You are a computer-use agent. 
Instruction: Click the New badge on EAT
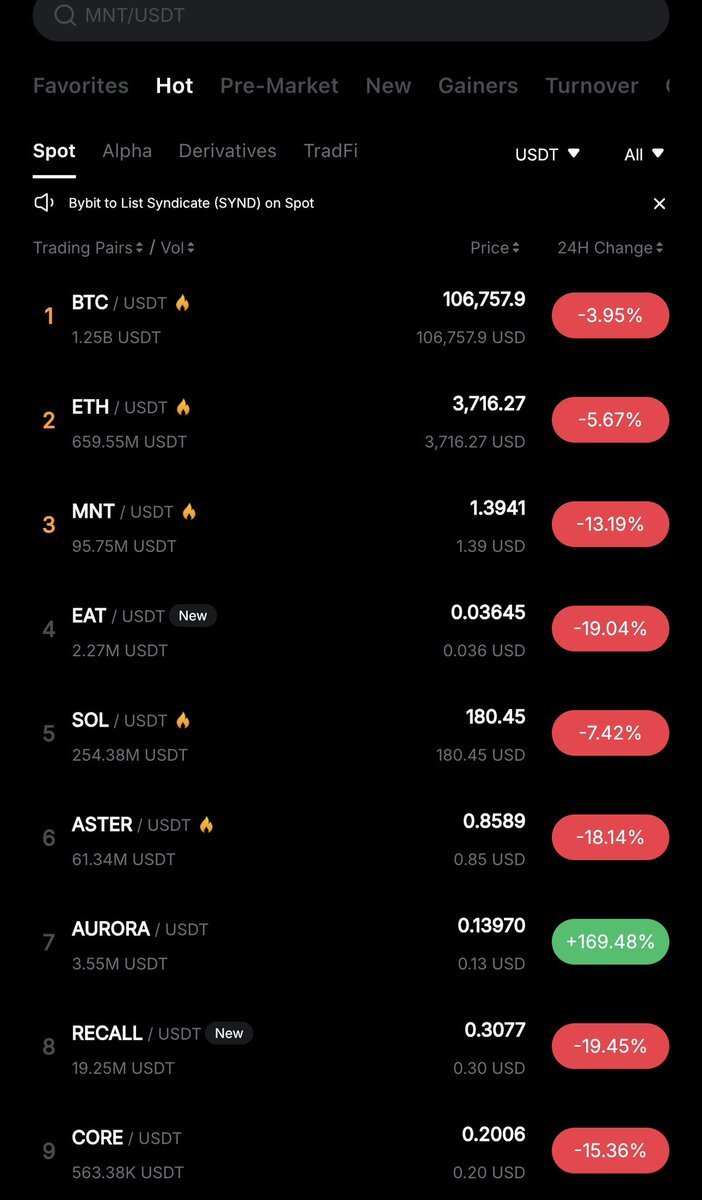[x=193, y=616]
